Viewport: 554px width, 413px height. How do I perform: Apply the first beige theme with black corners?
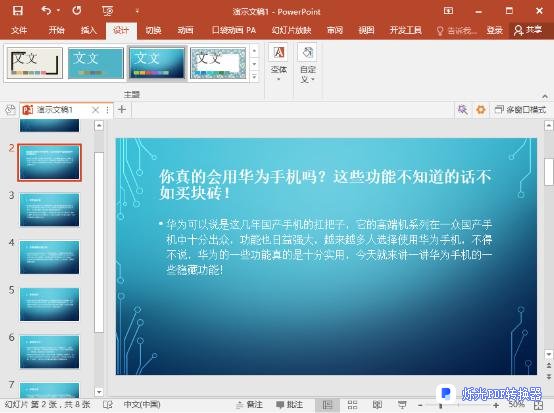tap(35, 63)
